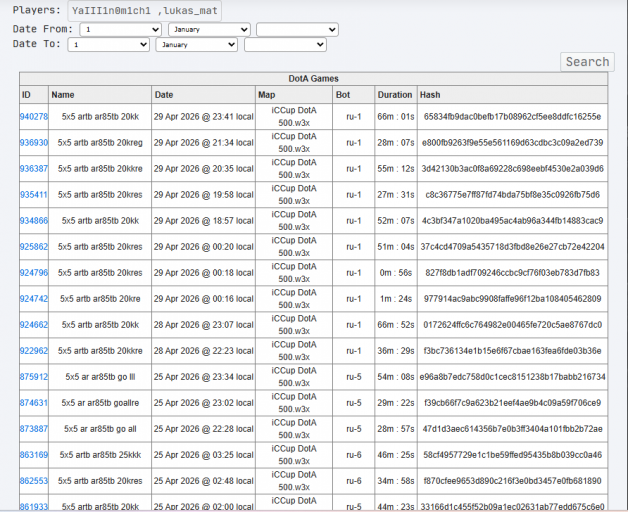Open the Date To day dropdown
Viewport: 628px width, 512px height.
click(x=109, y=44)
